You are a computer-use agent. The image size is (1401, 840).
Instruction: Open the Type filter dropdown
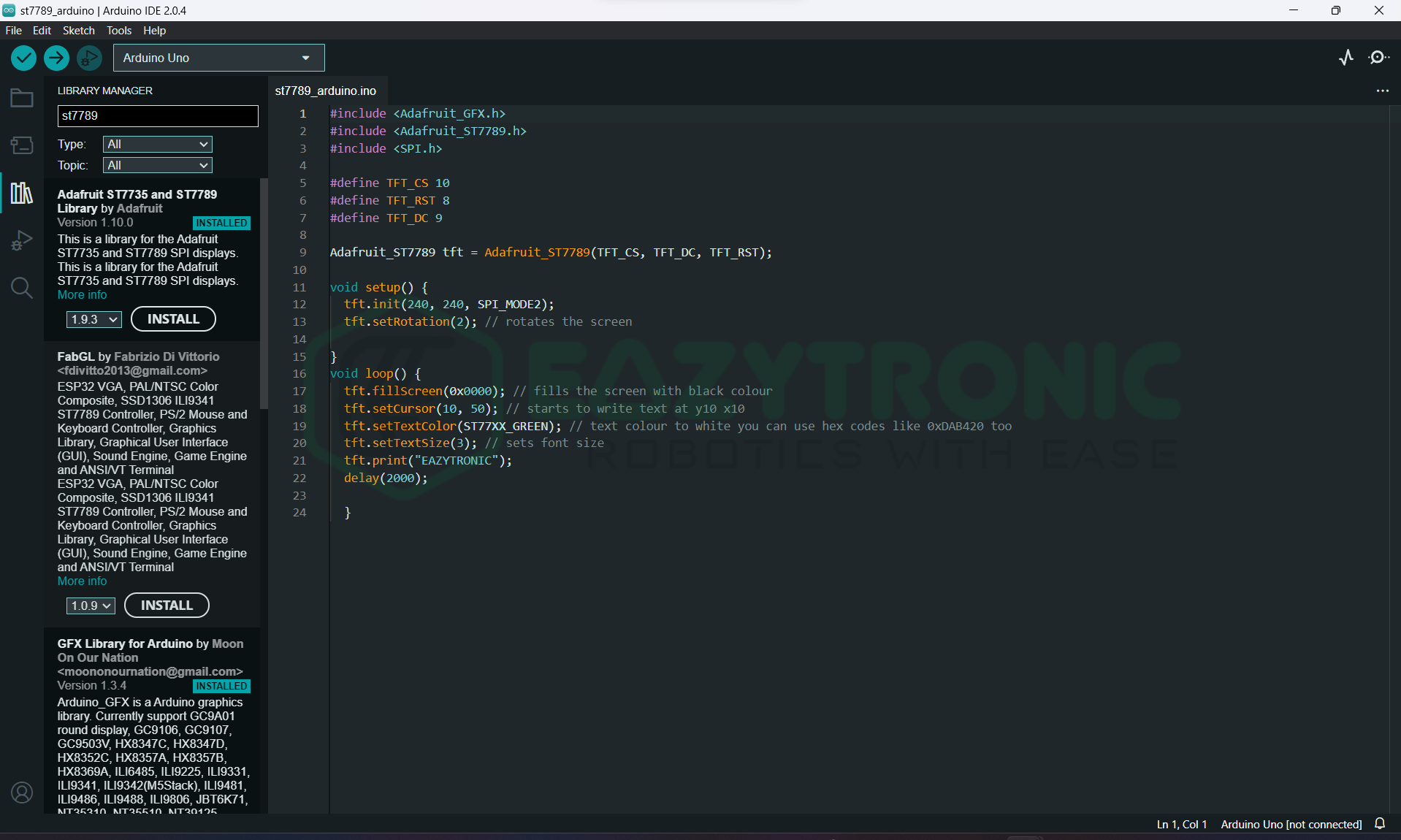[x=156, y=144]
